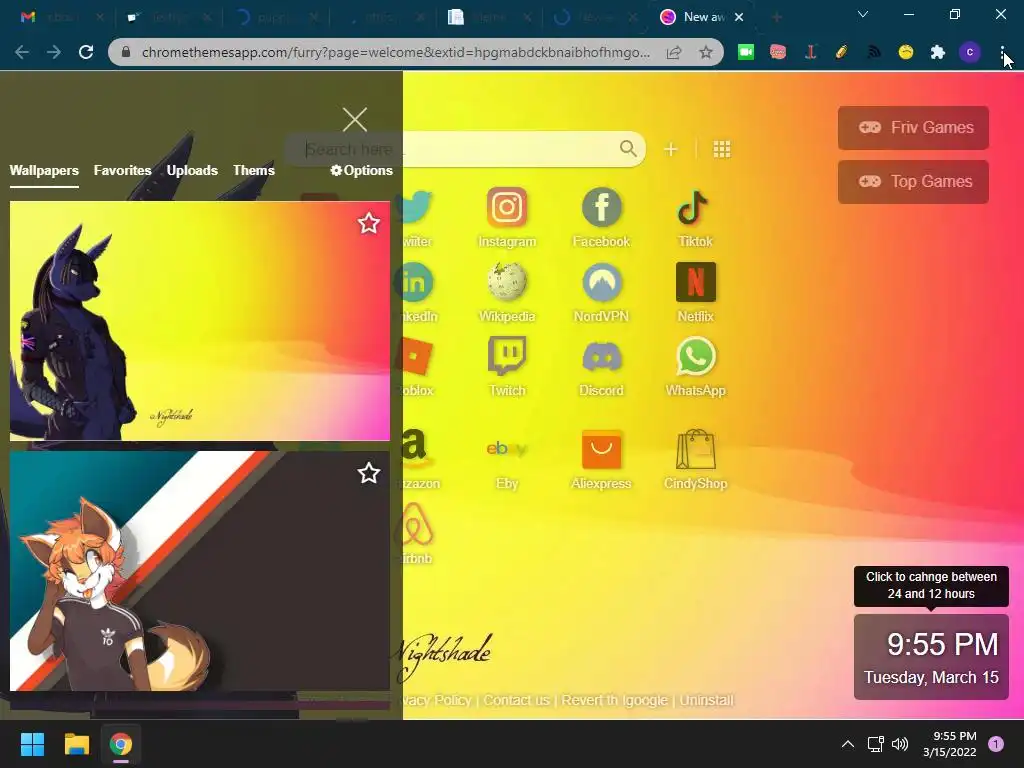Open the Tiktok shortcut
This screenshot has height=768, width=1024.
tap(695, 218)
